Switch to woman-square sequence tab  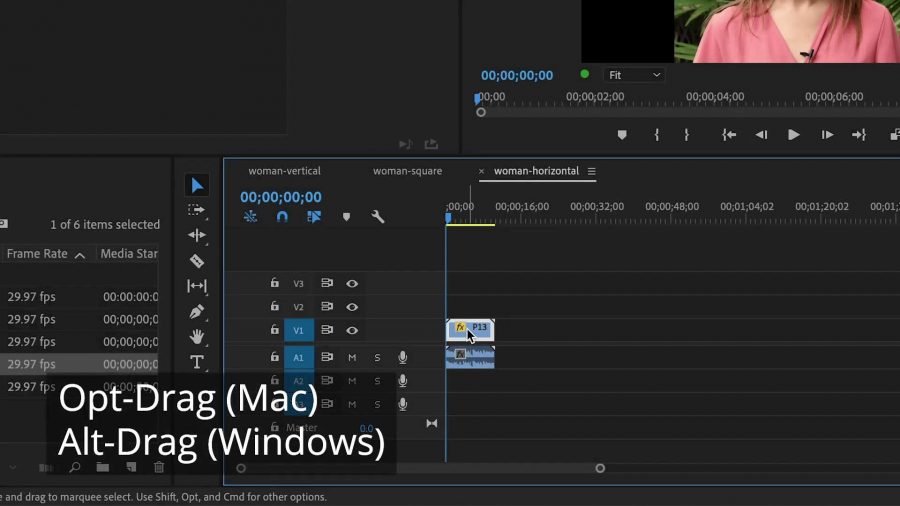(x=408, y=171)
